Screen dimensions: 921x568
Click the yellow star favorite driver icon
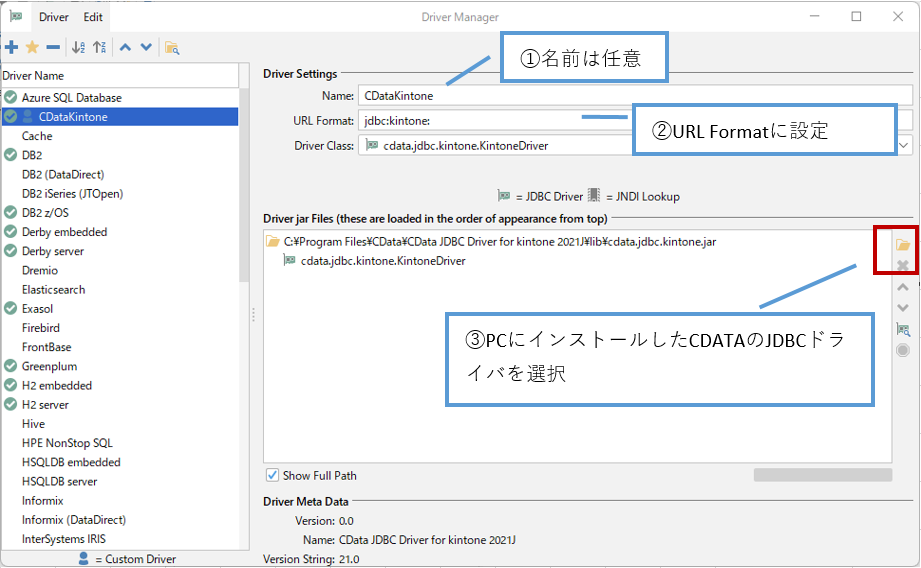tap(32, 47)
